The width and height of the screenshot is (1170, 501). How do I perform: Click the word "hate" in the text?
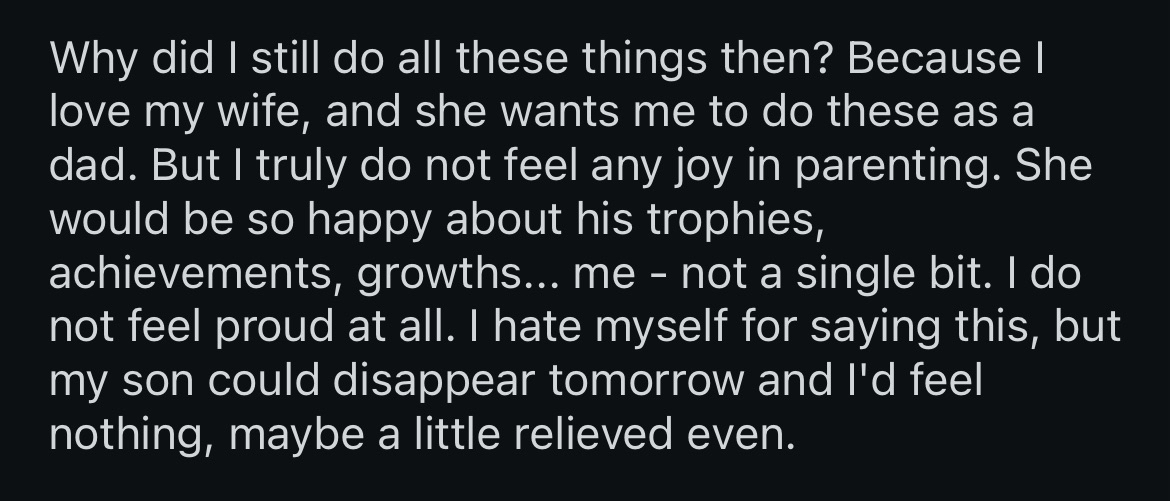[521, 326]
